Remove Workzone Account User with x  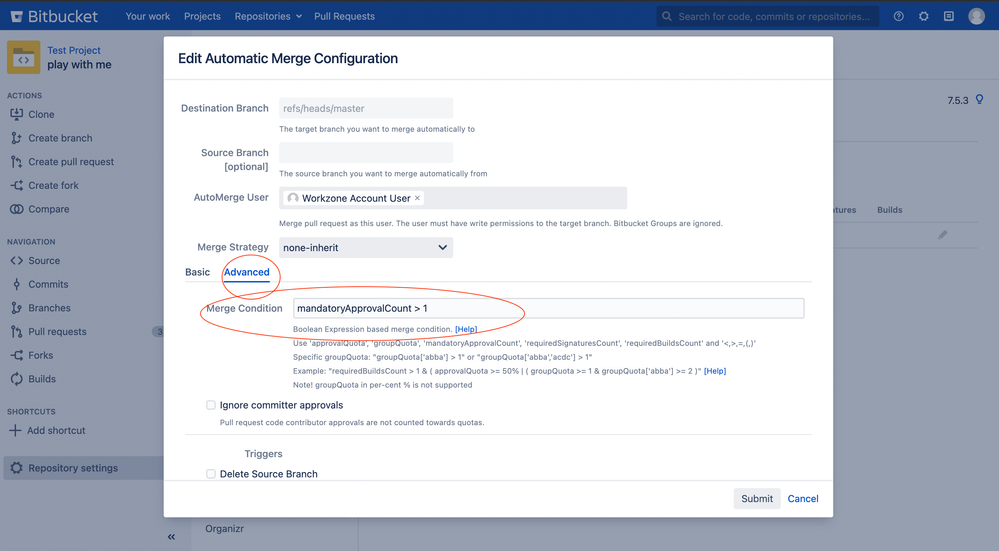417,198
